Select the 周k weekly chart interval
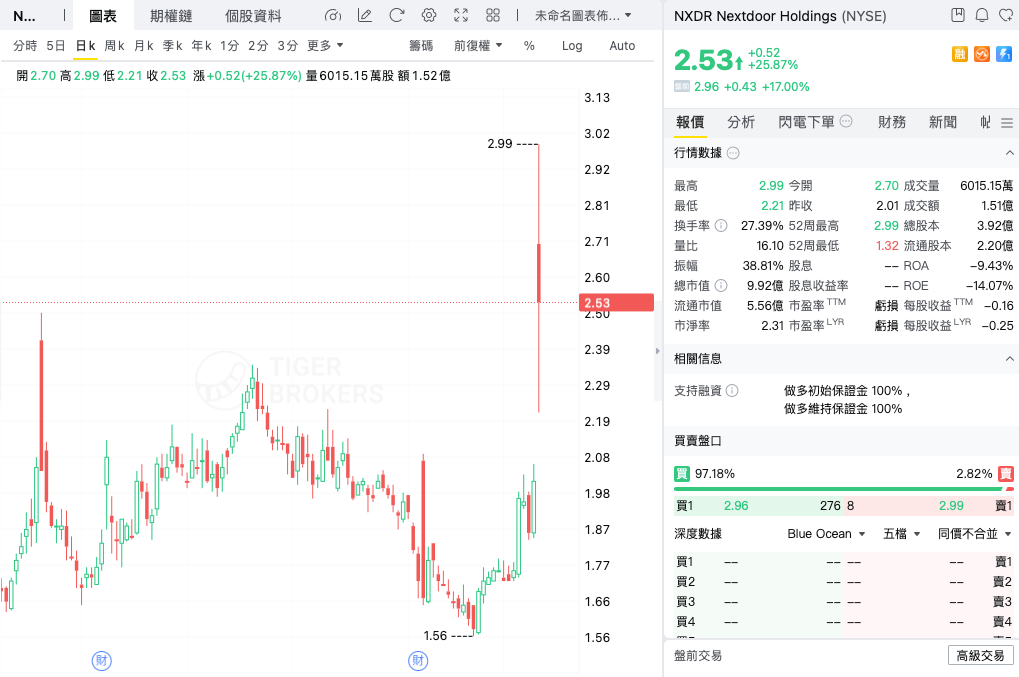Viewport: 1019px width, 677px height. (114, 46)
